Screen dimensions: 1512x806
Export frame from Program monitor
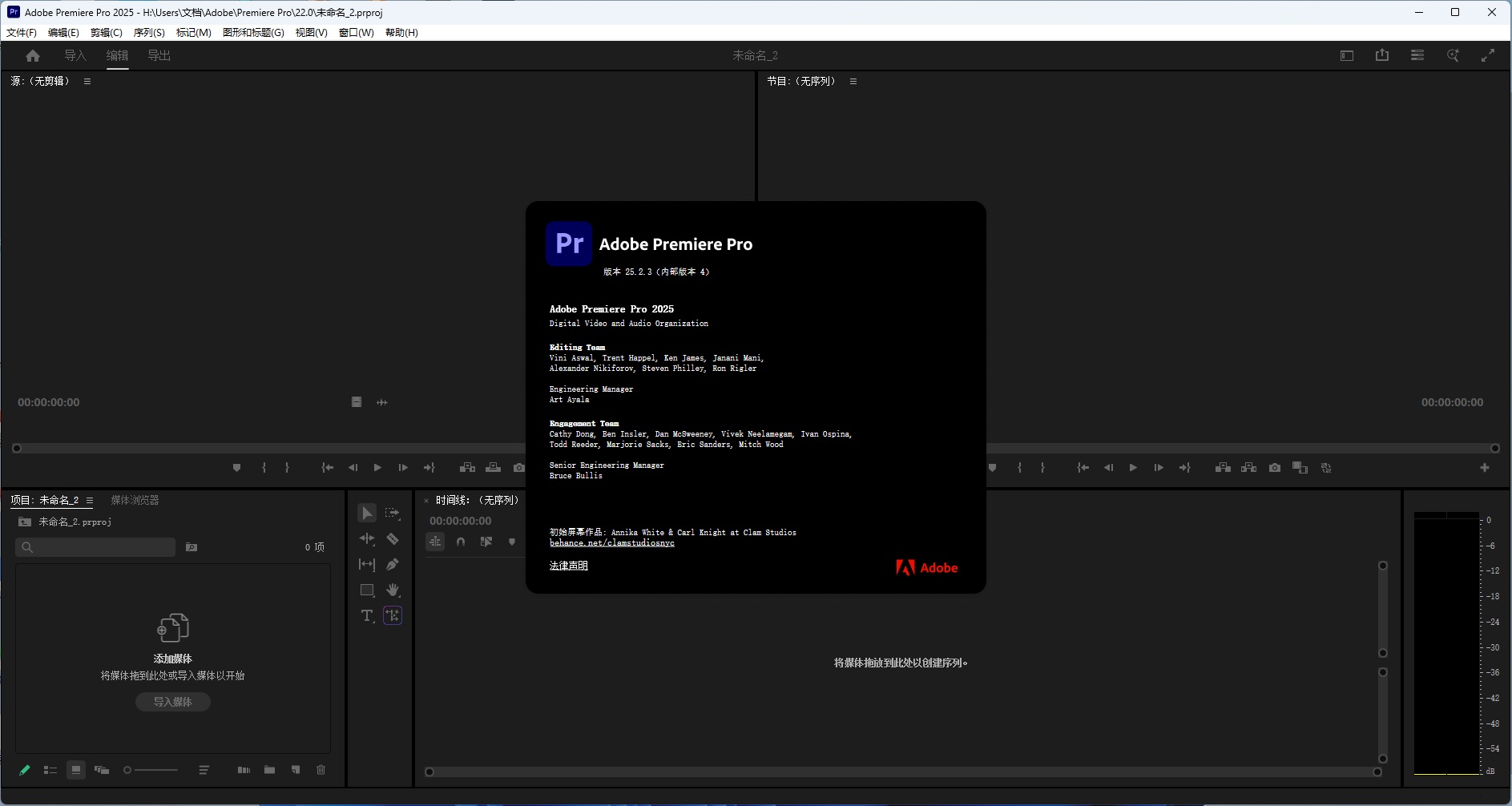(x=1275, y=468)
